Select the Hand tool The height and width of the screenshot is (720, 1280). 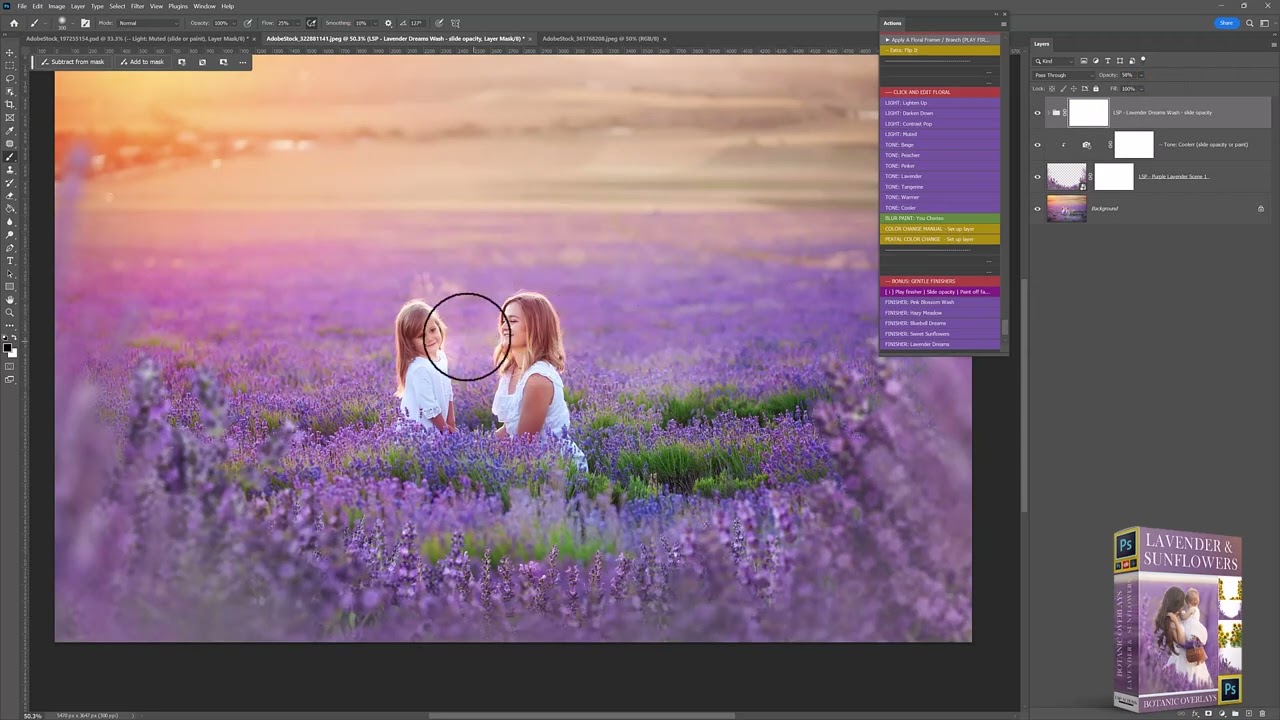click(10, 300)
